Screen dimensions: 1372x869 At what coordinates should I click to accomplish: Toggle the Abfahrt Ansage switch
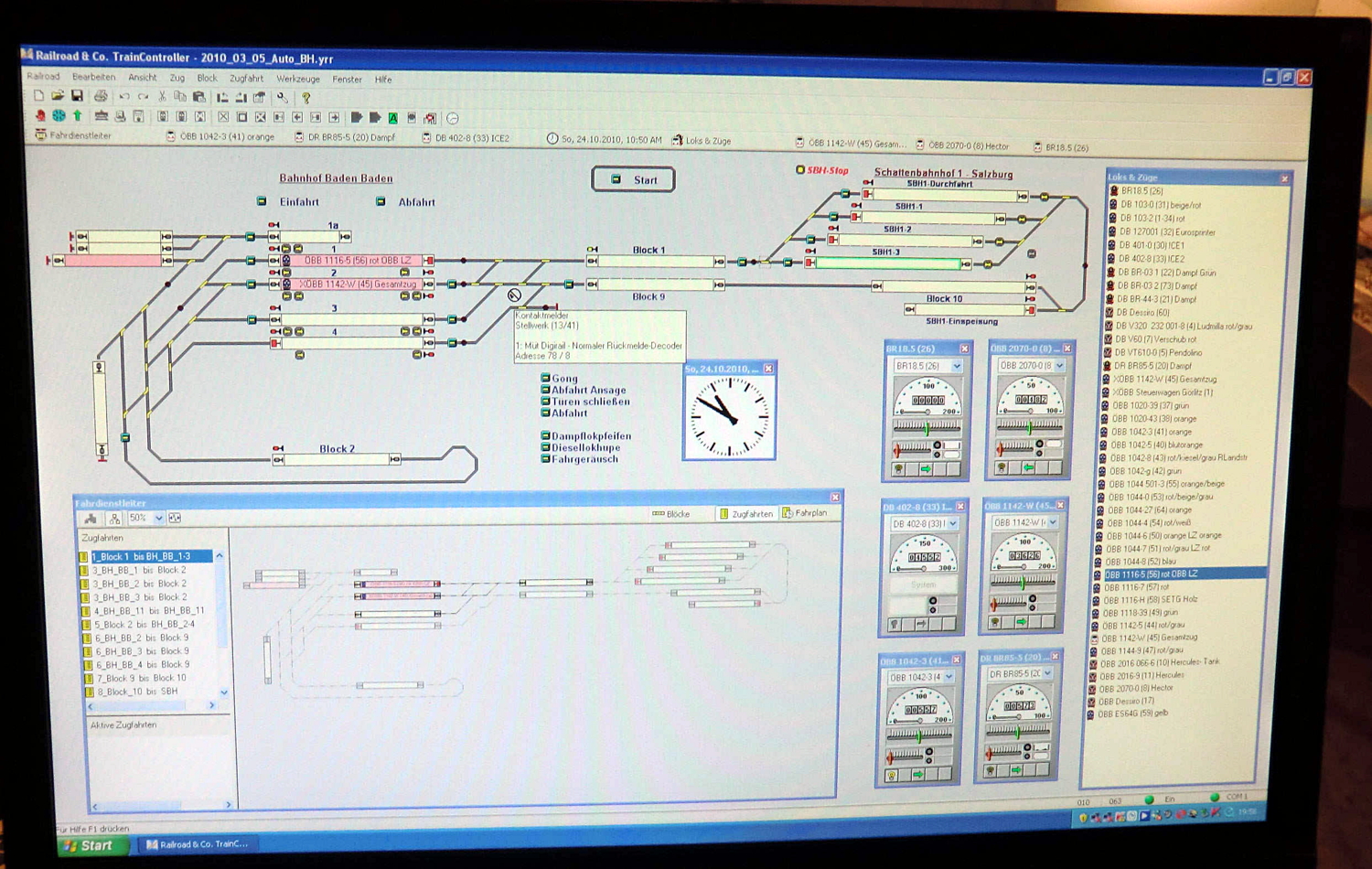click(x=545, y=390)
